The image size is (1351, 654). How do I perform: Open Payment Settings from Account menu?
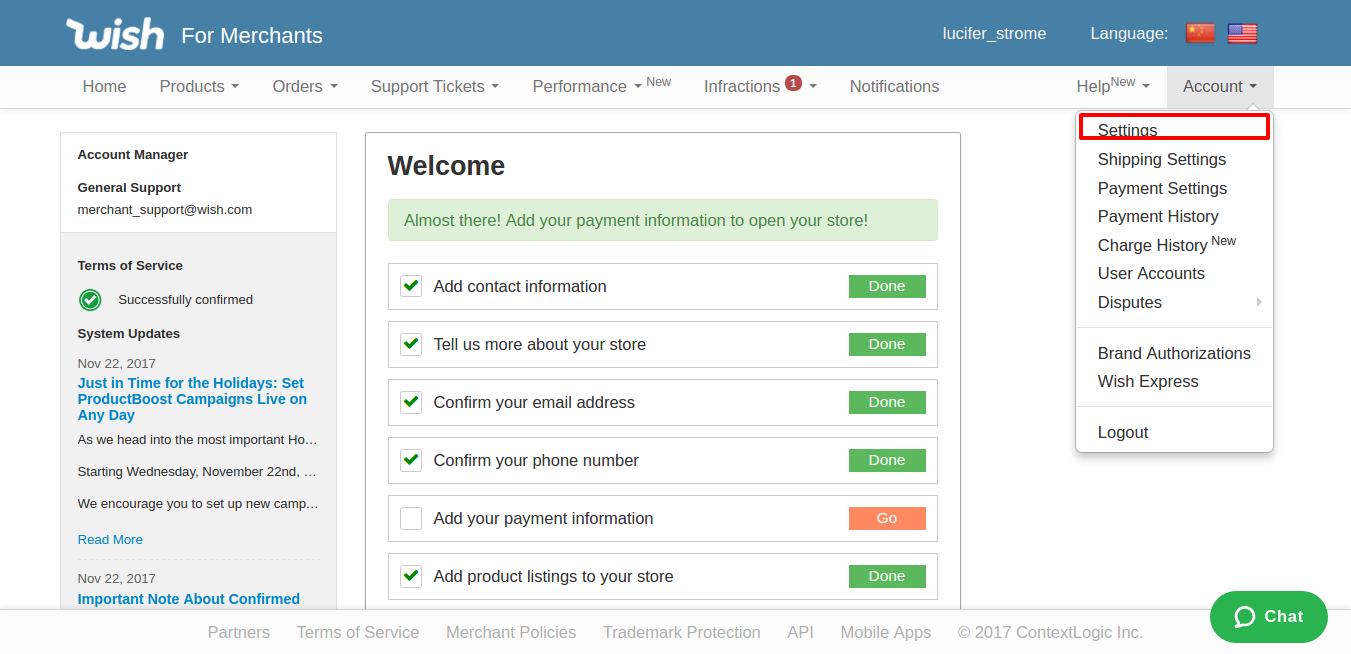(1174, 188)
